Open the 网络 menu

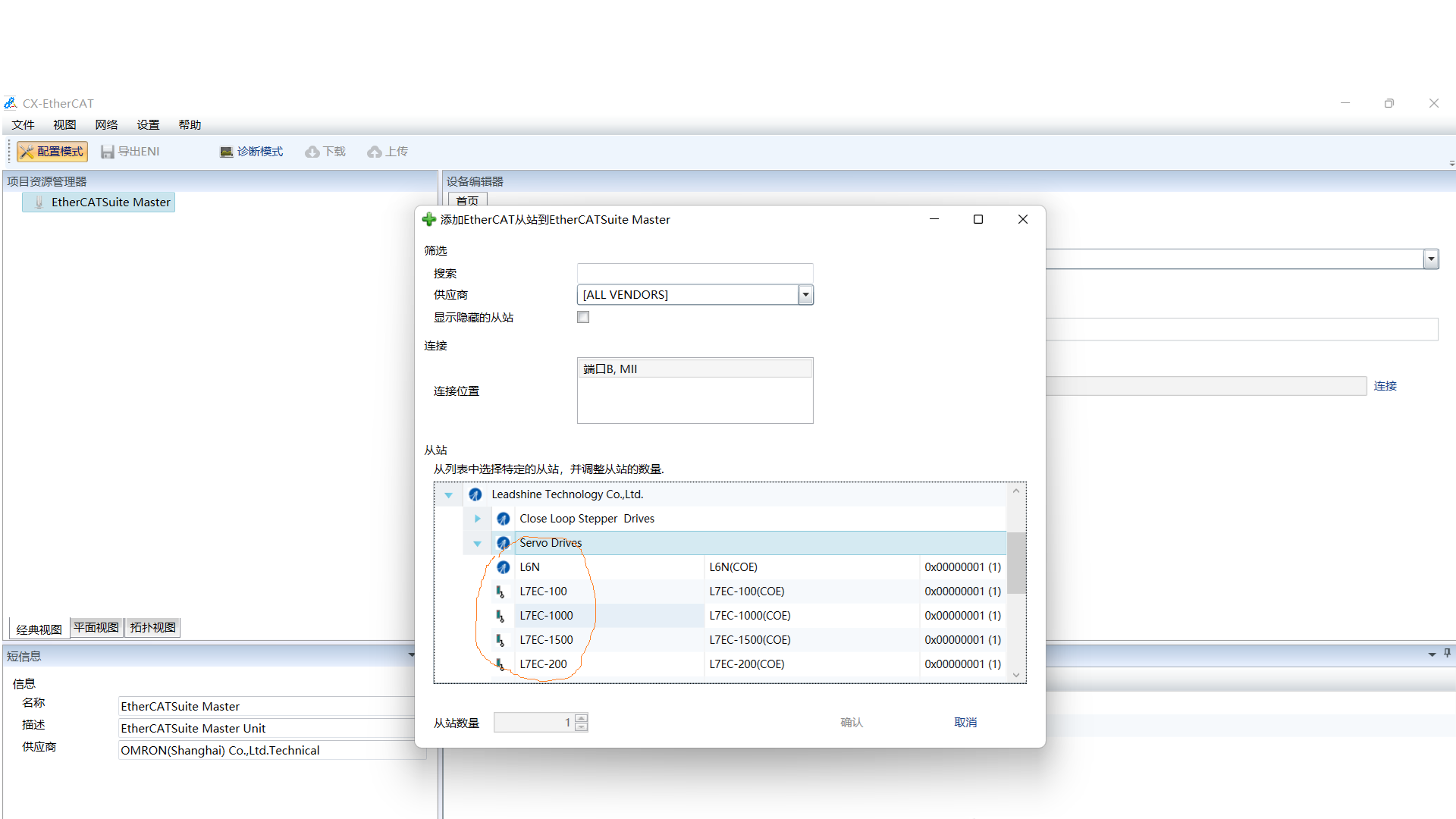106,125
